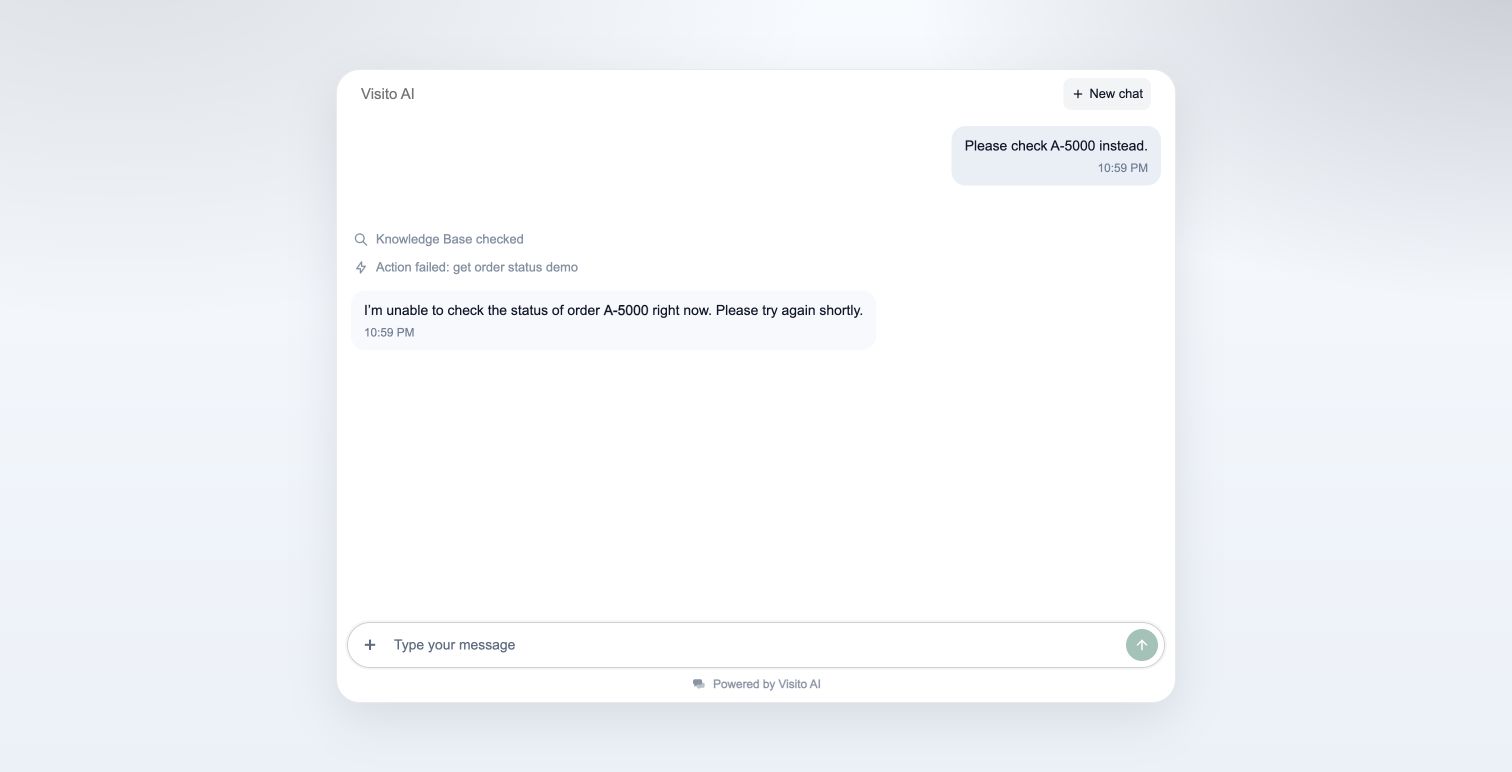Click the Knowledge Base magnifier icon
Image resolution: width=1512 pixels, height=772 pixels.
click(x=361, y=239)
